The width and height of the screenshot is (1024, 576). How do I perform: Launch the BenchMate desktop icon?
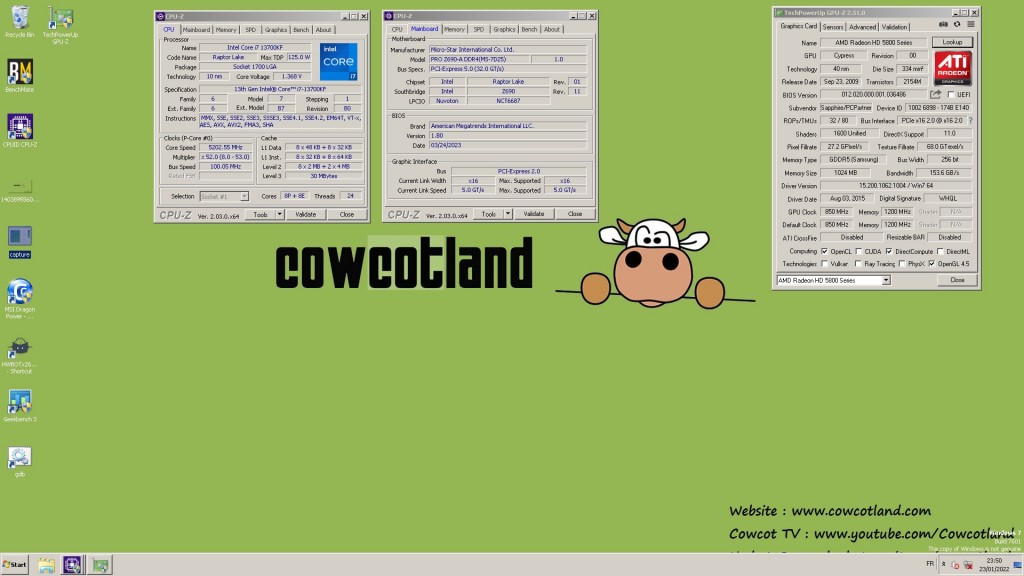[20, 75]
